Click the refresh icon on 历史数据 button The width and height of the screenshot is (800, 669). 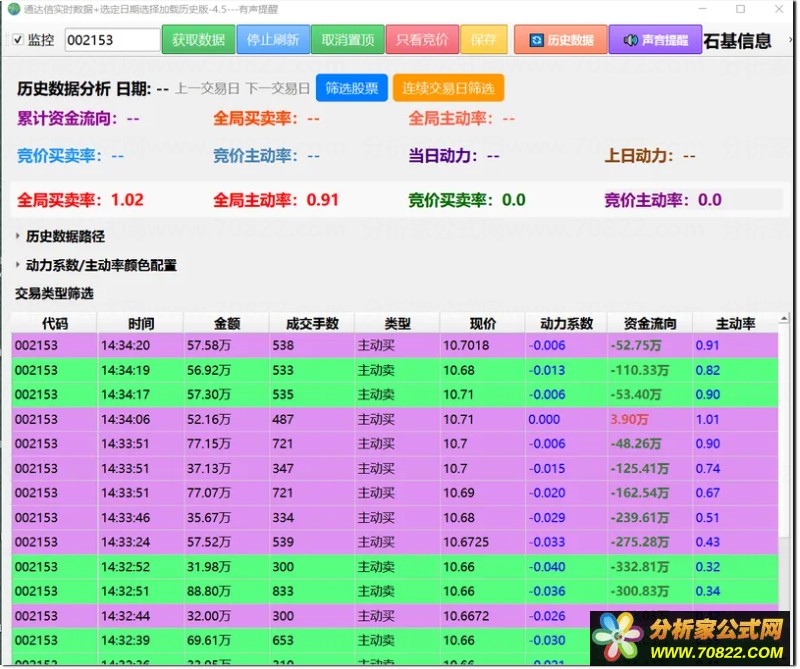[536, 40]
